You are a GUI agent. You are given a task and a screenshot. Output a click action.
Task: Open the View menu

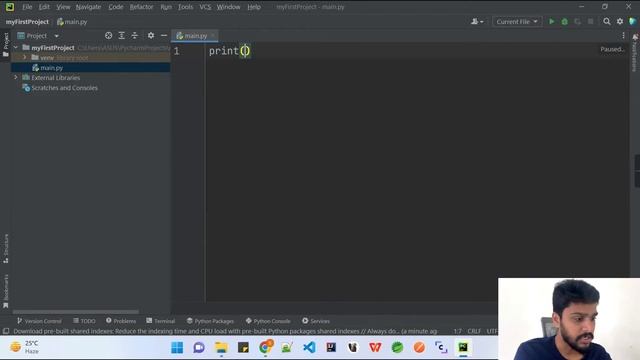pyautogui.click(x=63, y=7)
